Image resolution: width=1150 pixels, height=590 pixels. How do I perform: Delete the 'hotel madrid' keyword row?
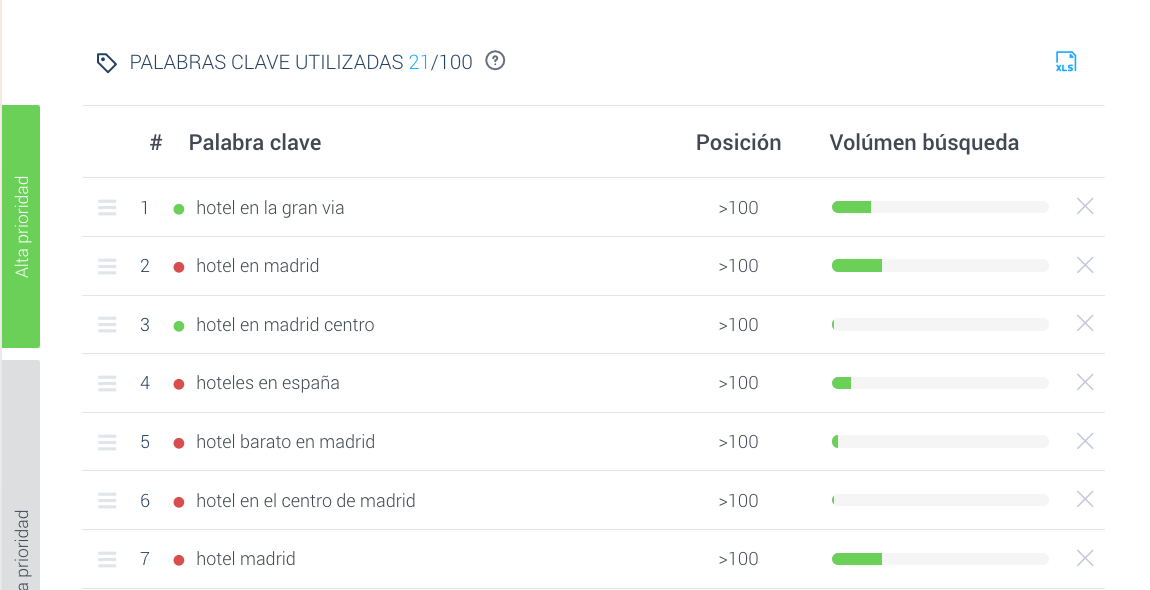tap(1085, 559)
